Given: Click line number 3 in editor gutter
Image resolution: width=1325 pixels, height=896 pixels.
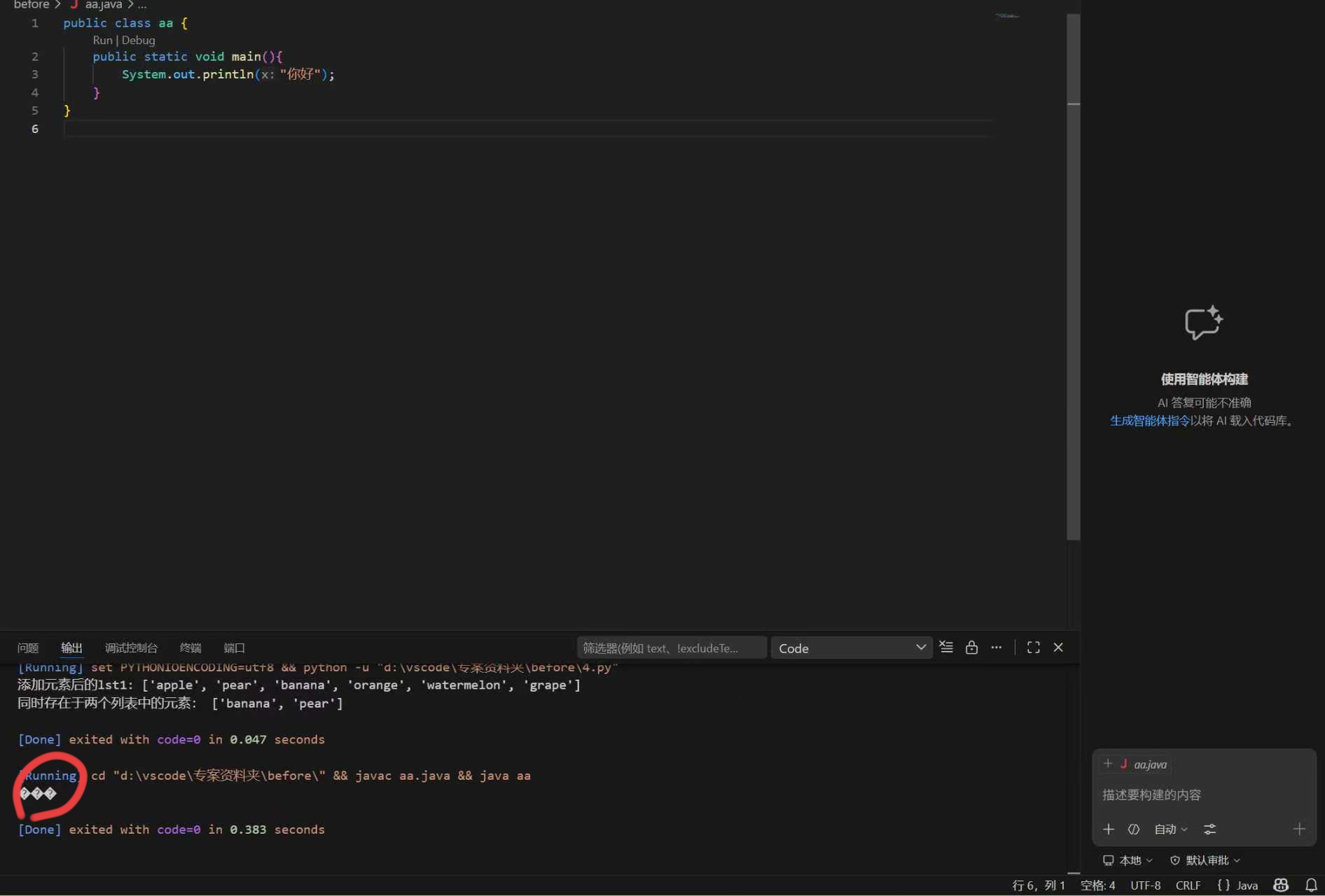Looking at the screenshot, I should [35, 74].
